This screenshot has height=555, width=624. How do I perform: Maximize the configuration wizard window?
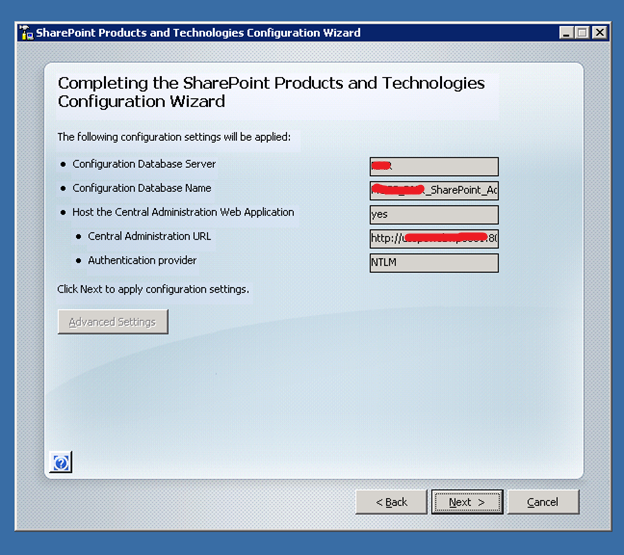click(582, 32)
